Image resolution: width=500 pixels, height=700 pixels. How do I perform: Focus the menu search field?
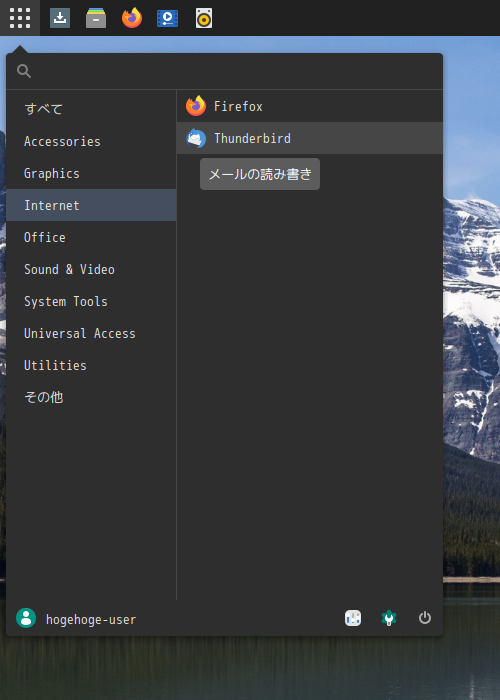225,71
